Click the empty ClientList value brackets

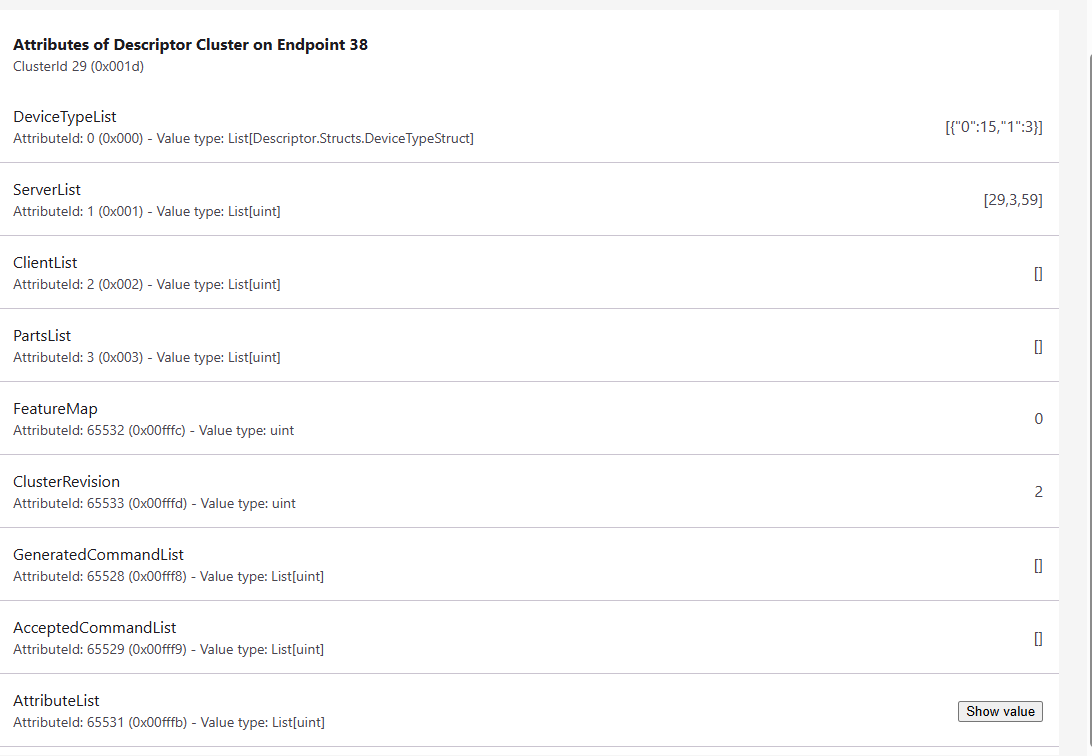1038,273
